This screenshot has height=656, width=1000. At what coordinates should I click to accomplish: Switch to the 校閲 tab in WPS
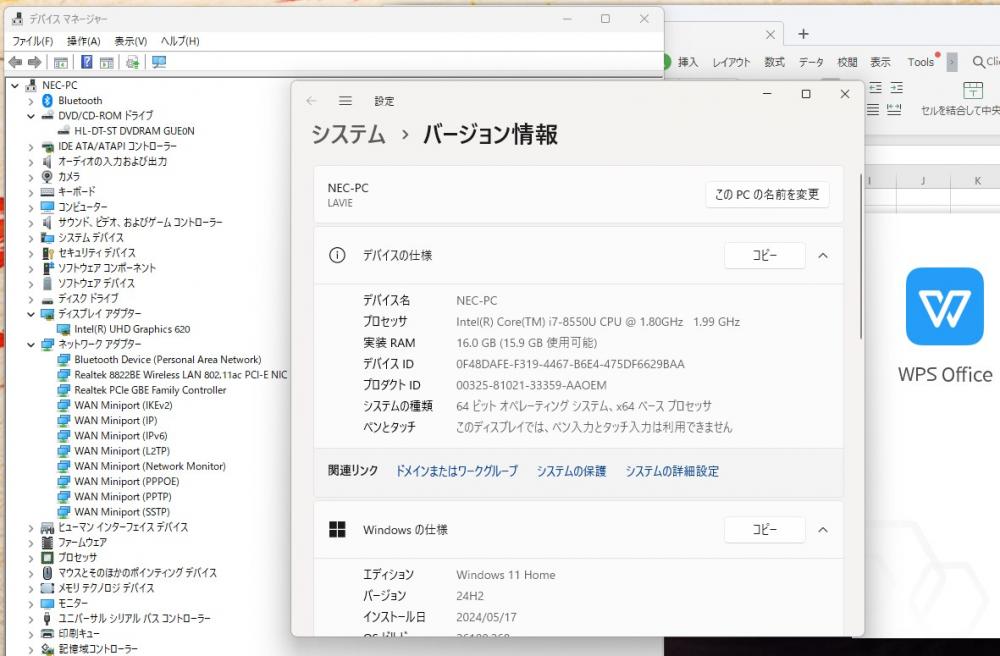tap(847, 62)
